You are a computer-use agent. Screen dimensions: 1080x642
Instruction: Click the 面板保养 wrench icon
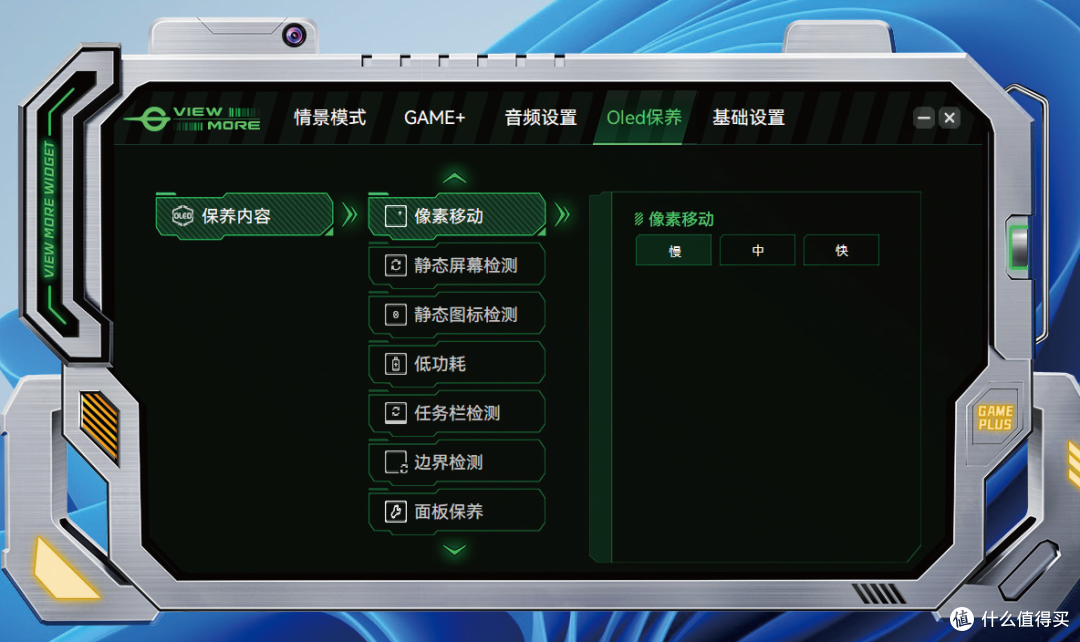pos(395,511)
